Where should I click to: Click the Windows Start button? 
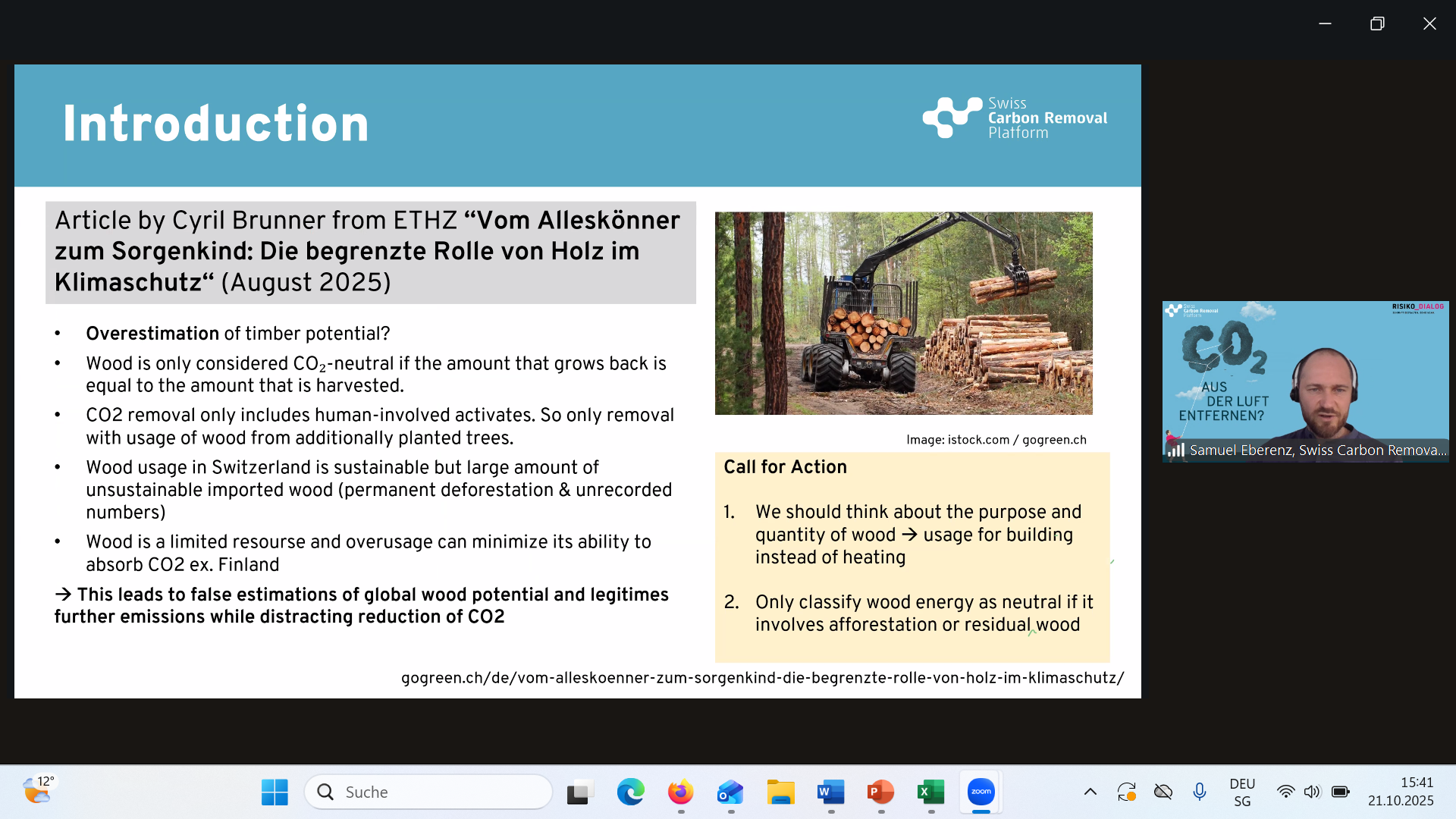275,792
